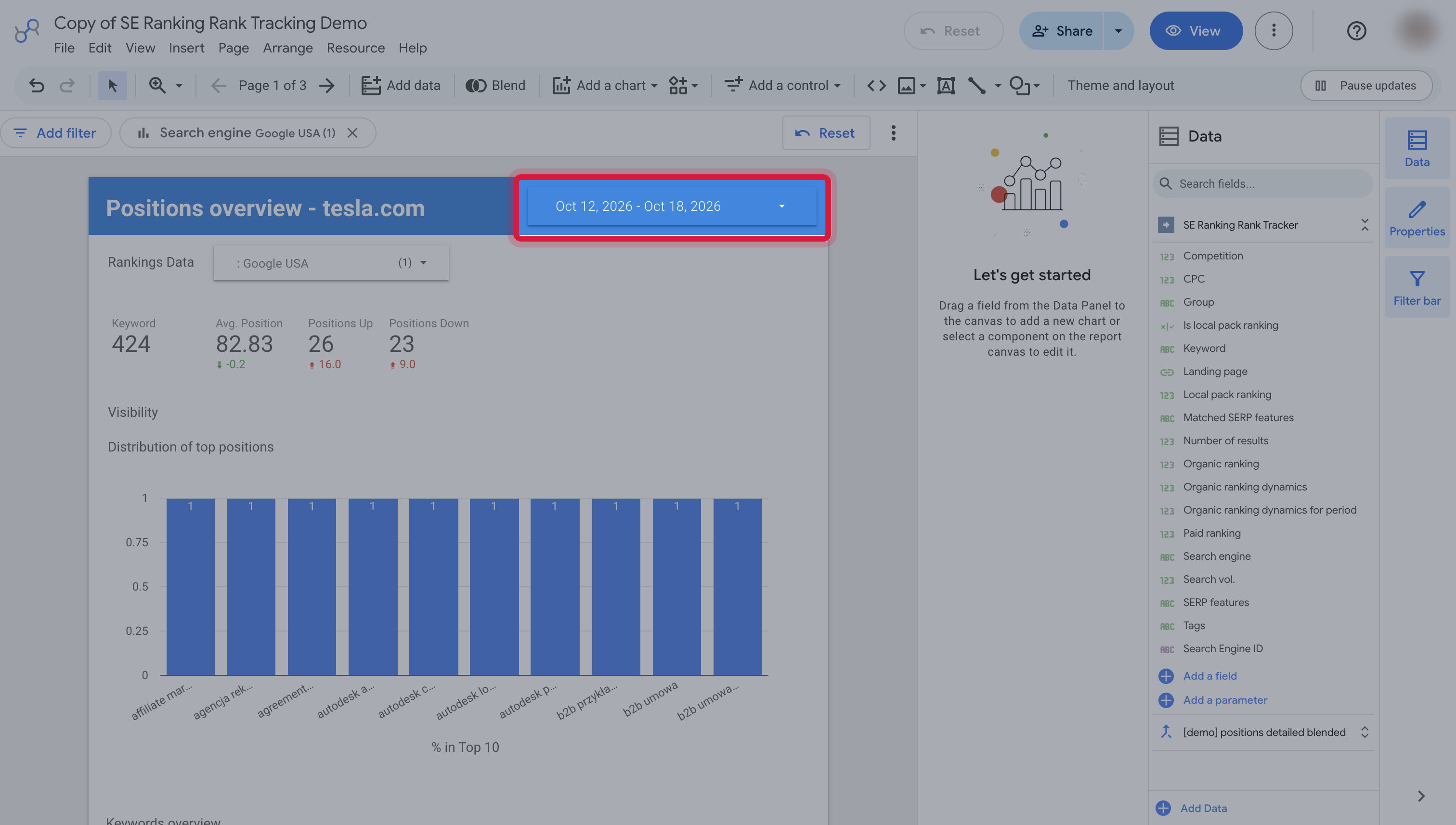Click the Undo arrow in toolbar
The height and width of the screenshot is (825, 1456).
click(x=37, y=86)
